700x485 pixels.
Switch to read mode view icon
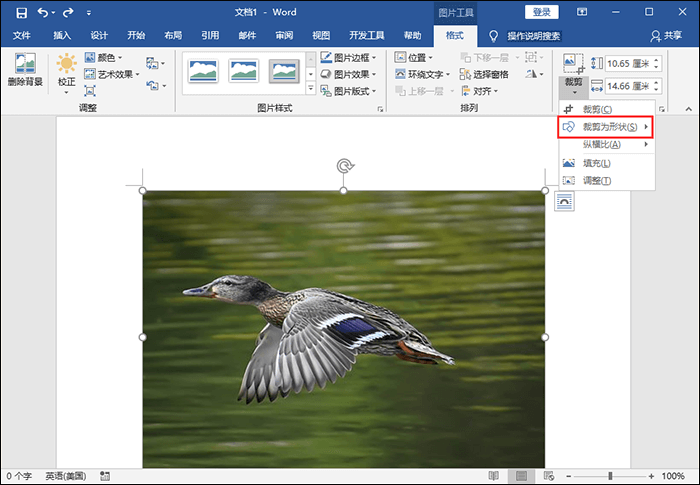pos(494,476)
